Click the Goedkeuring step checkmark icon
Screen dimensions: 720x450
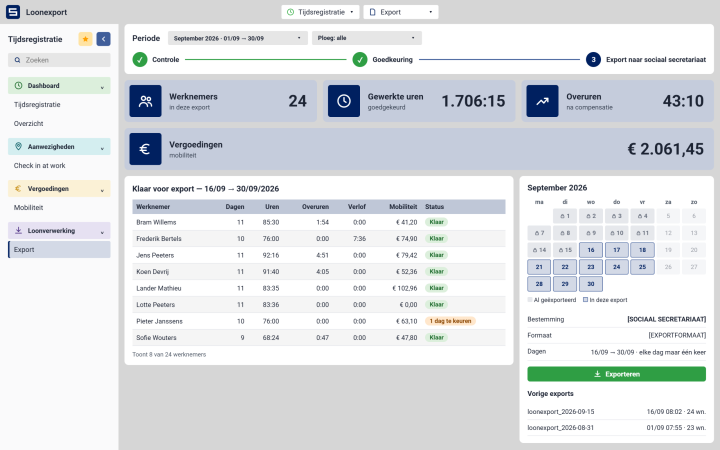[360, 60]
